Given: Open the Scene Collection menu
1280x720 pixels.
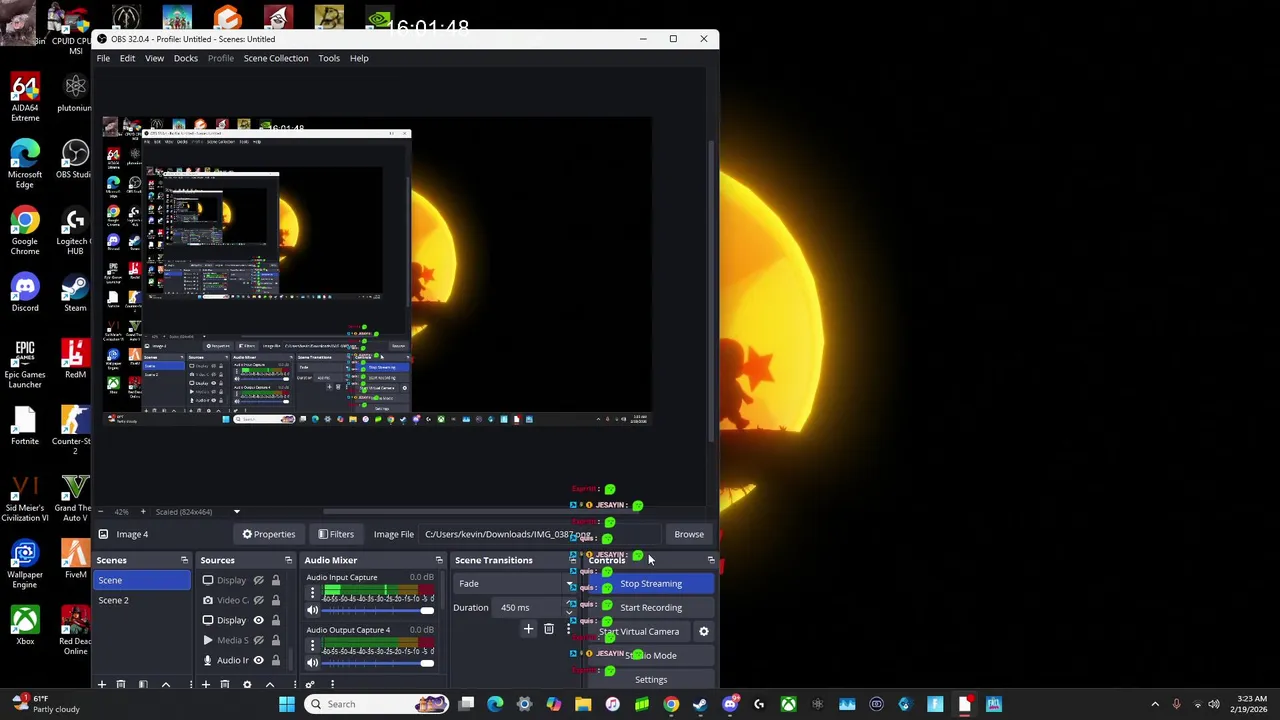Looking at the screenshot, I should 276,58.
